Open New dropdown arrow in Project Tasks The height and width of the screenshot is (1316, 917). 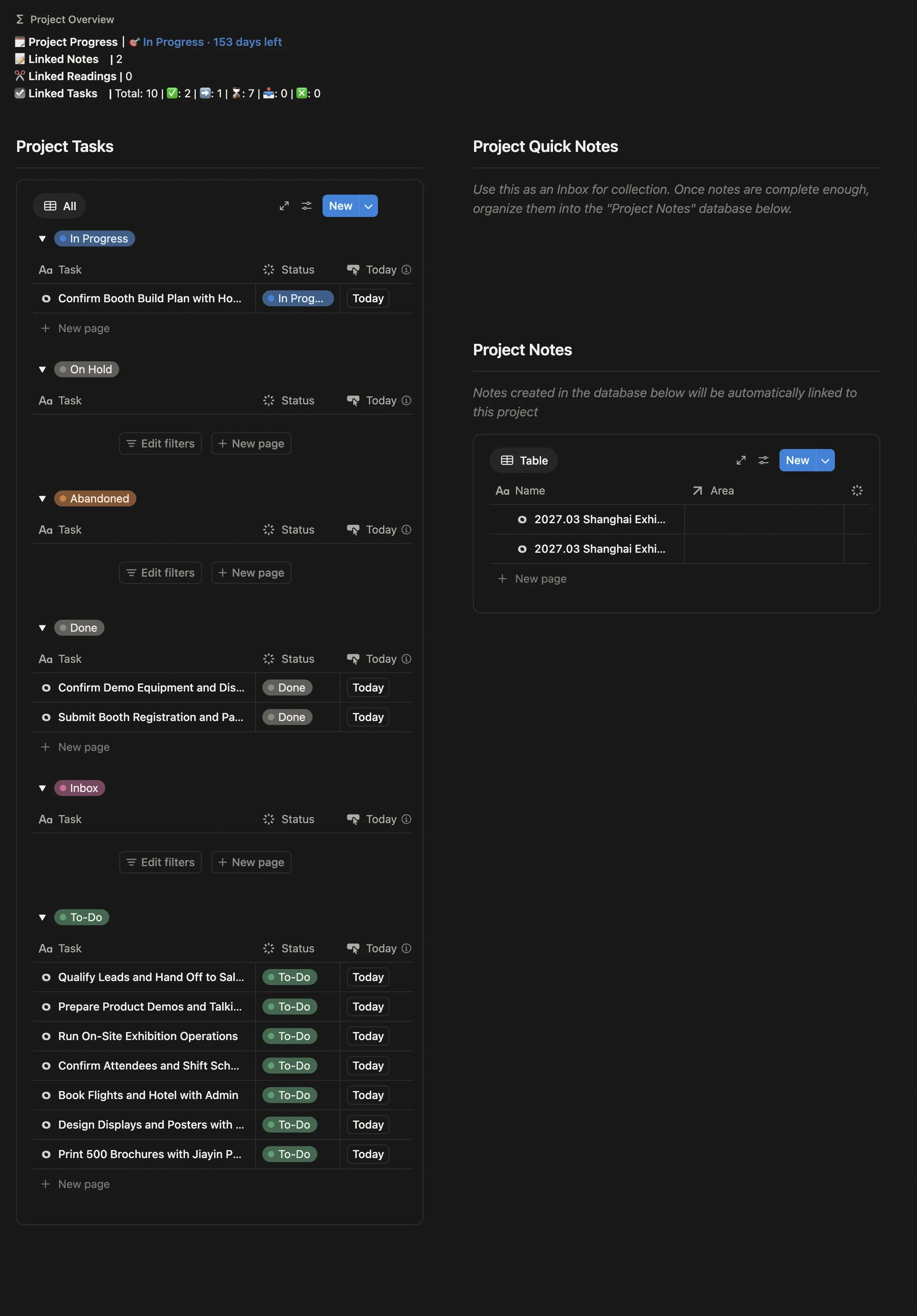click(x=368, y=206)
